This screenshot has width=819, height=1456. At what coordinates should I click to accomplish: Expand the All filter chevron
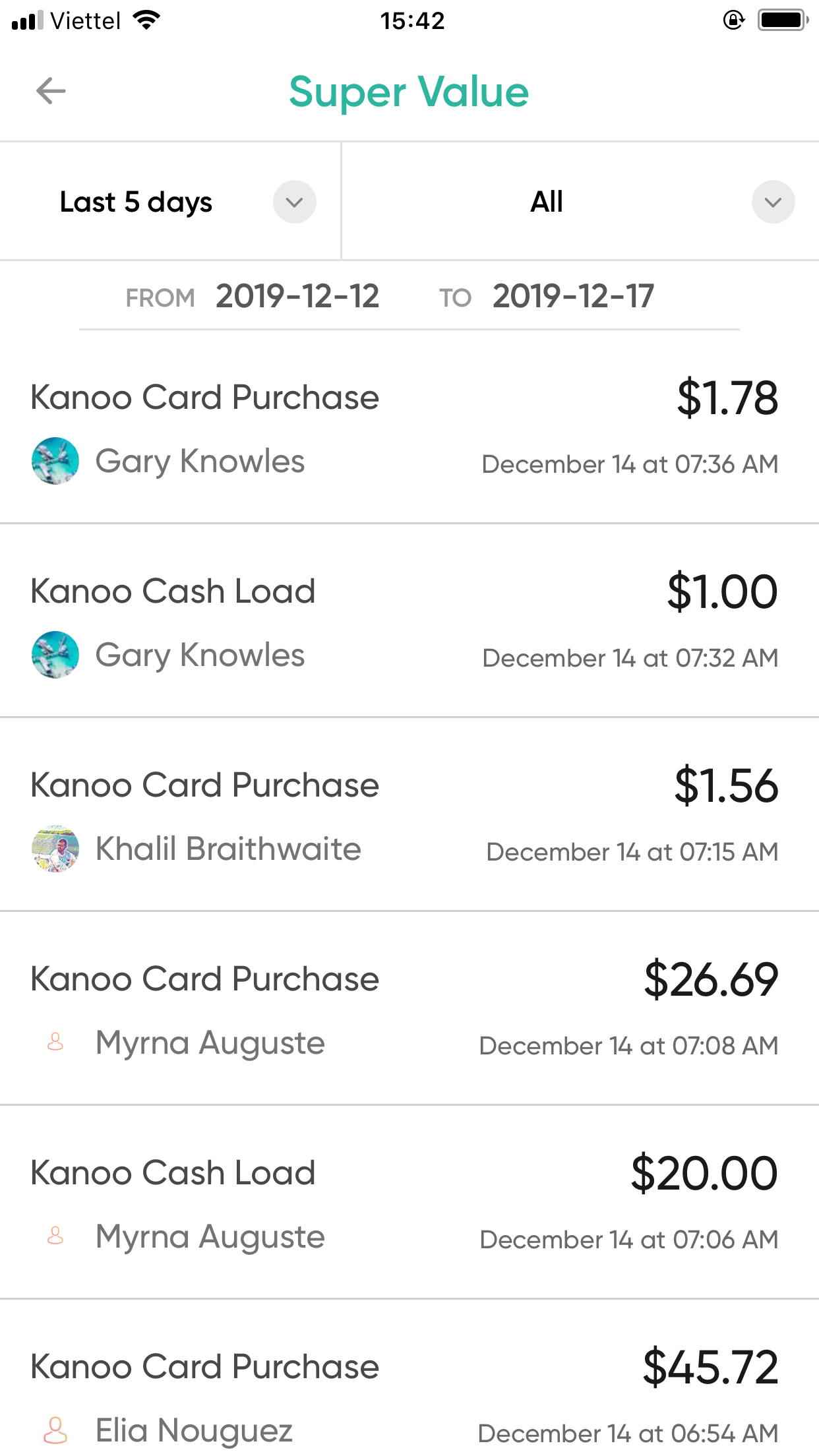coord(773,202)
